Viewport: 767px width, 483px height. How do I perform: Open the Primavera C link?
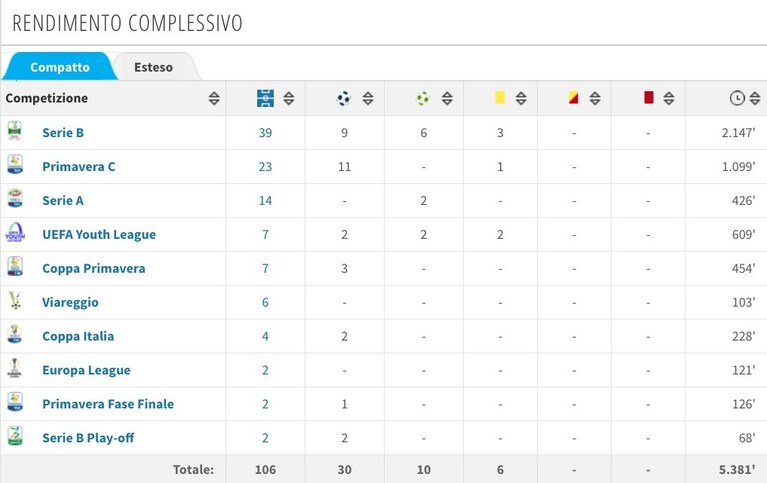[79, 167]
